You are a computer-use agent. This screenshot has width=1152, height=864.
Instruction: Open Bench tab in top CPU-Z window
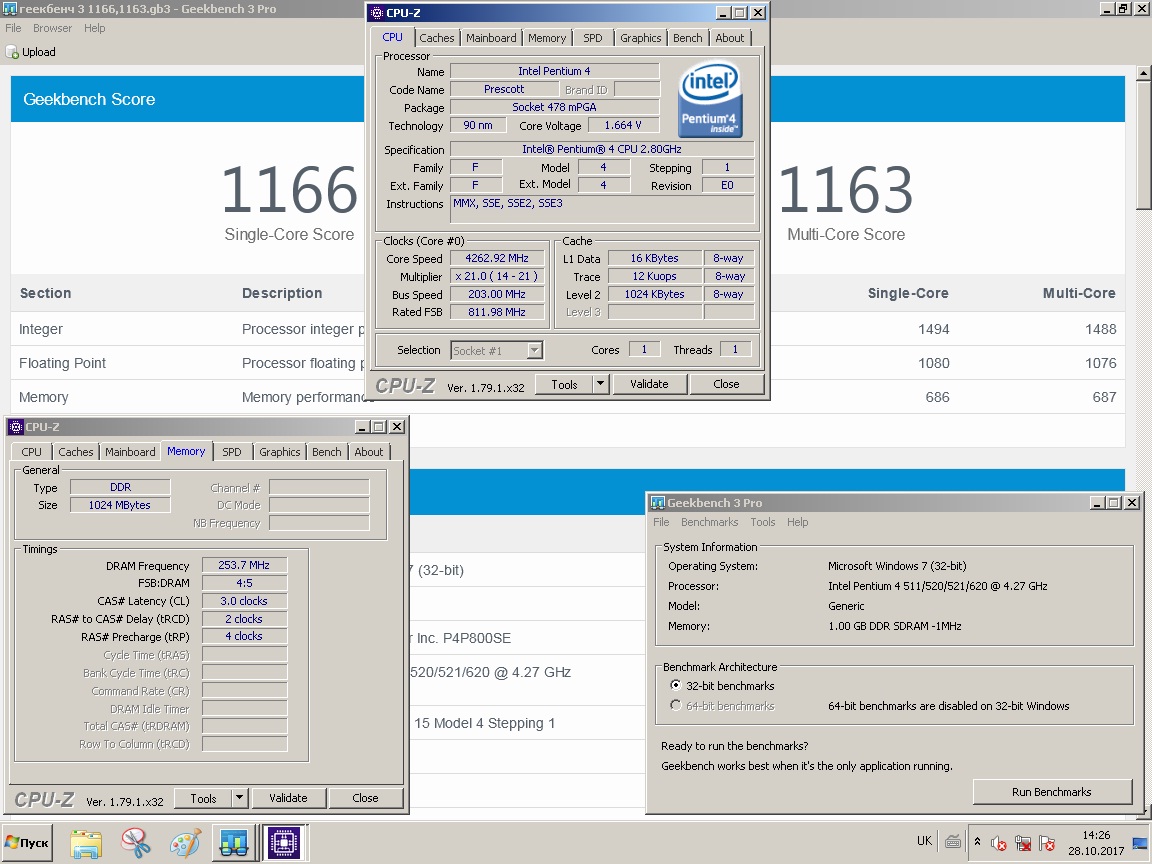[687, 38]
